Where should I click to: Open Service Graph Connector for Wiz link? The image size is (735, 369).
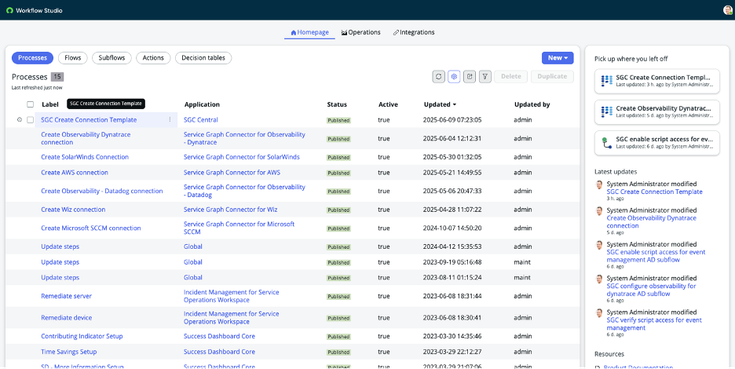[x=230, y=209]
